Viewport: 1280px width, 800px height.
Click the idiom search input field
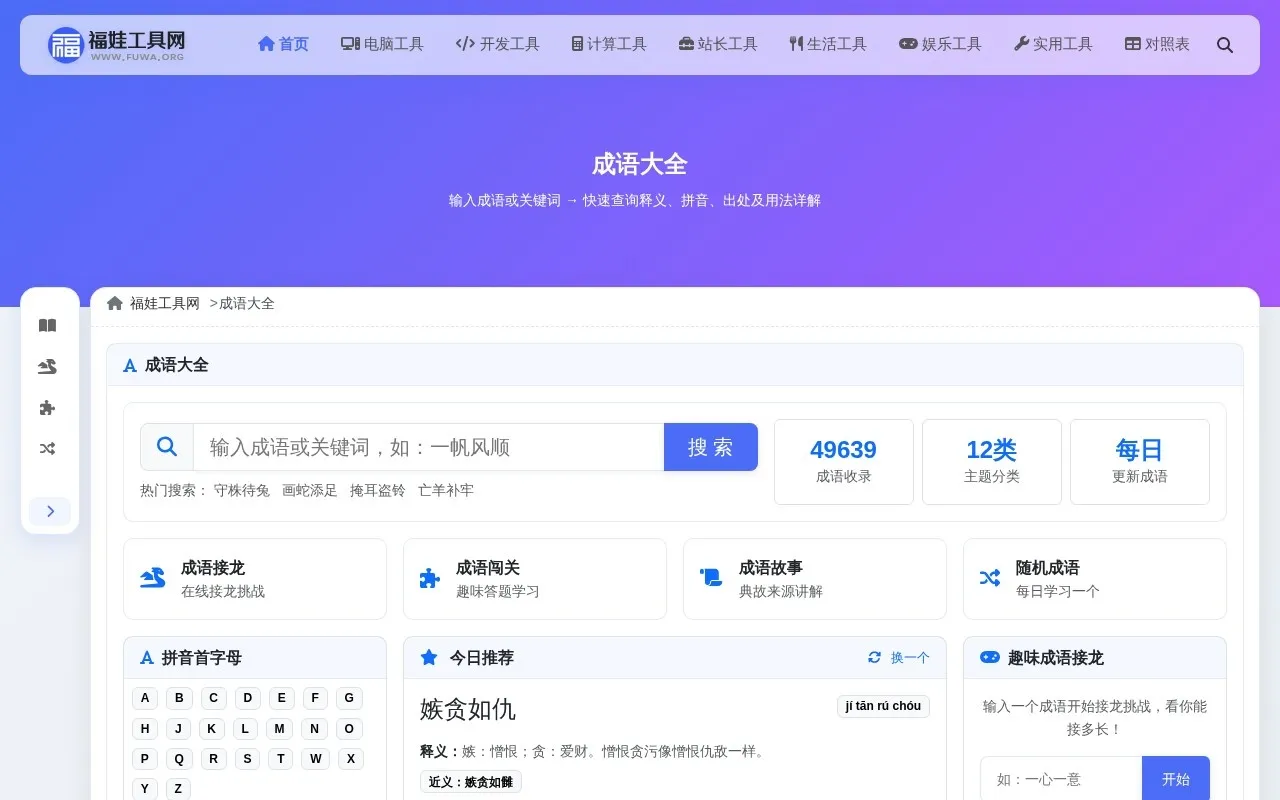coord(429,447)
